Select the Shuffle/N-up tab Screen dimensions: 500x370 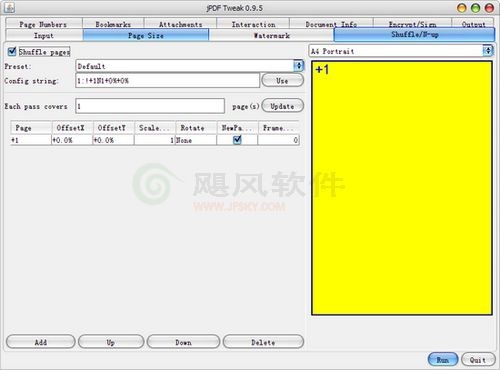(414, 34)
